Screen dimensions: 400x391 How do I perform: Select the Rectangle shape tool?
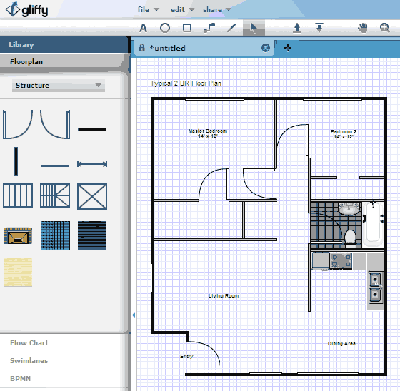[187, 28]
